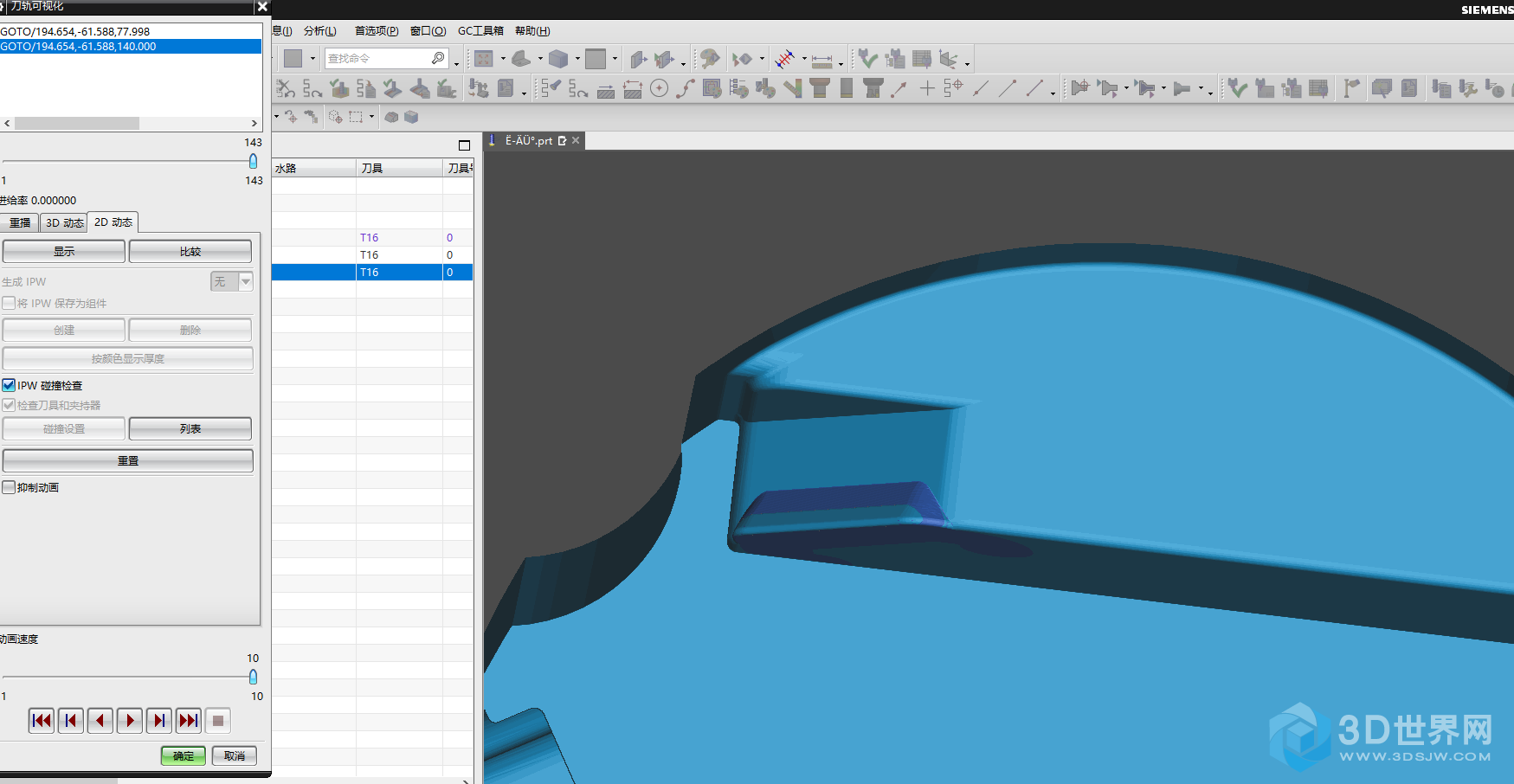This screenshot has height=784, width=1514.
Task: Click the T-shaped cutter tool icon
Action: [819, 88]
